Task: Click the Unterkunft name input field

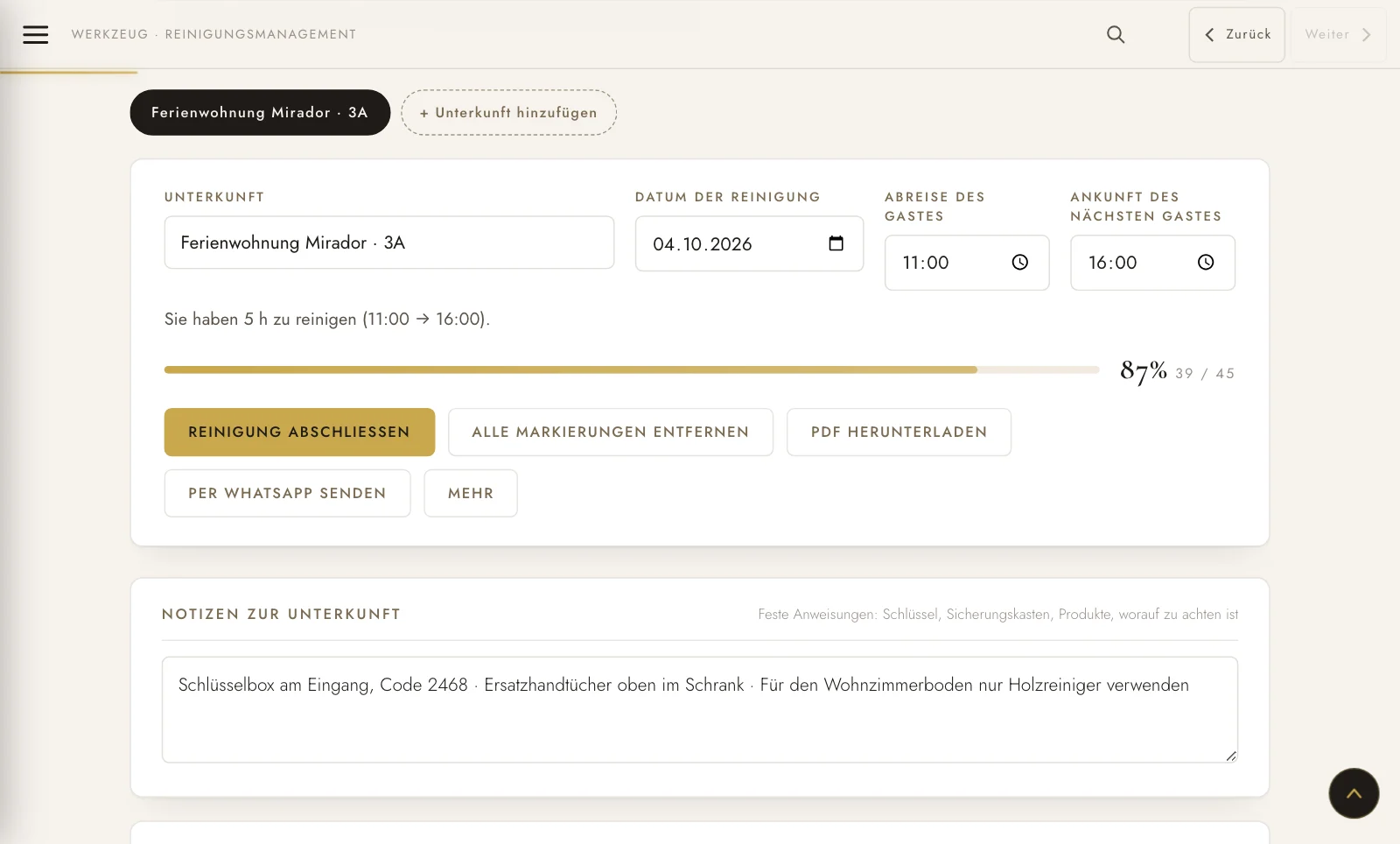Action: 389,243
